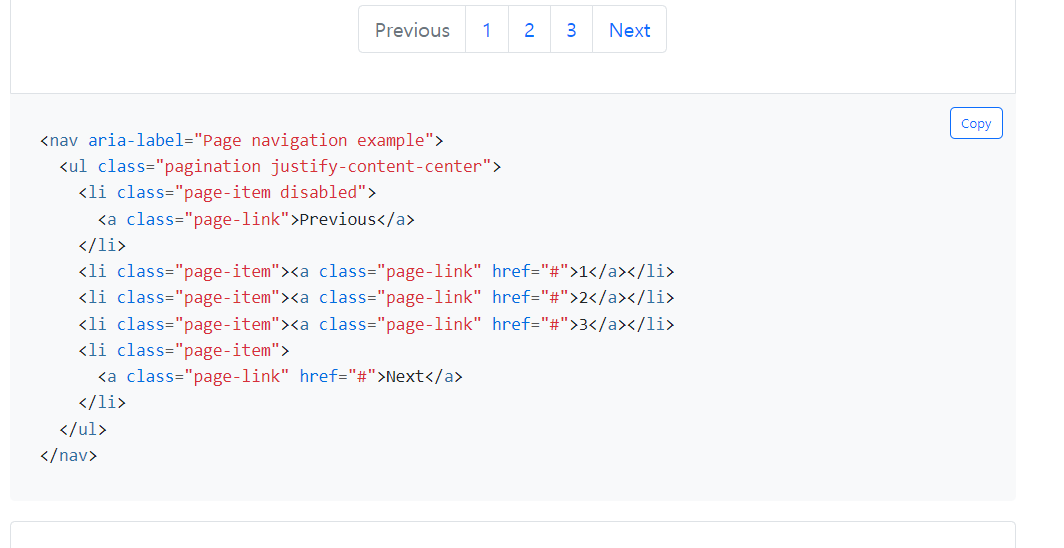The height and width of the screenshot is (548, 1064).
Task: Click the closing </nav> tag
Action: 69,455
